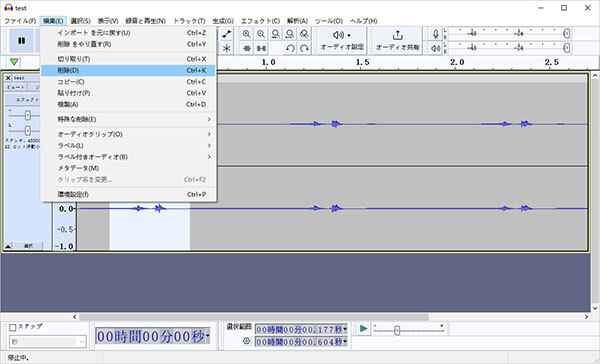Viewport: 600px width, 364px height.
Task: Choose 削除をやり直す(R) menu entry
Action: pos(129,44)
